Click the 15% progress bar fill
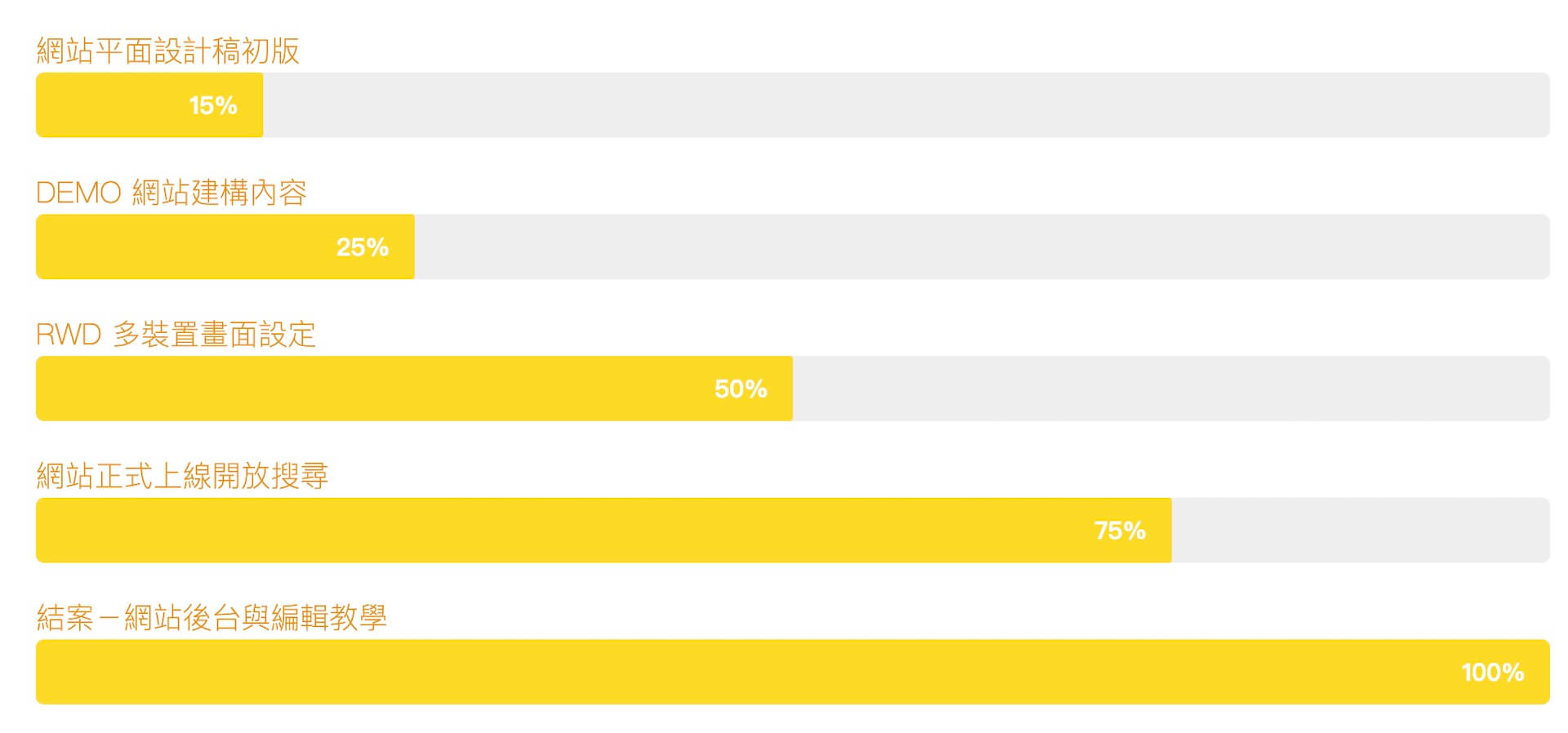The width and height of the screenshot is (1568, 733). (x=149, y=105)
